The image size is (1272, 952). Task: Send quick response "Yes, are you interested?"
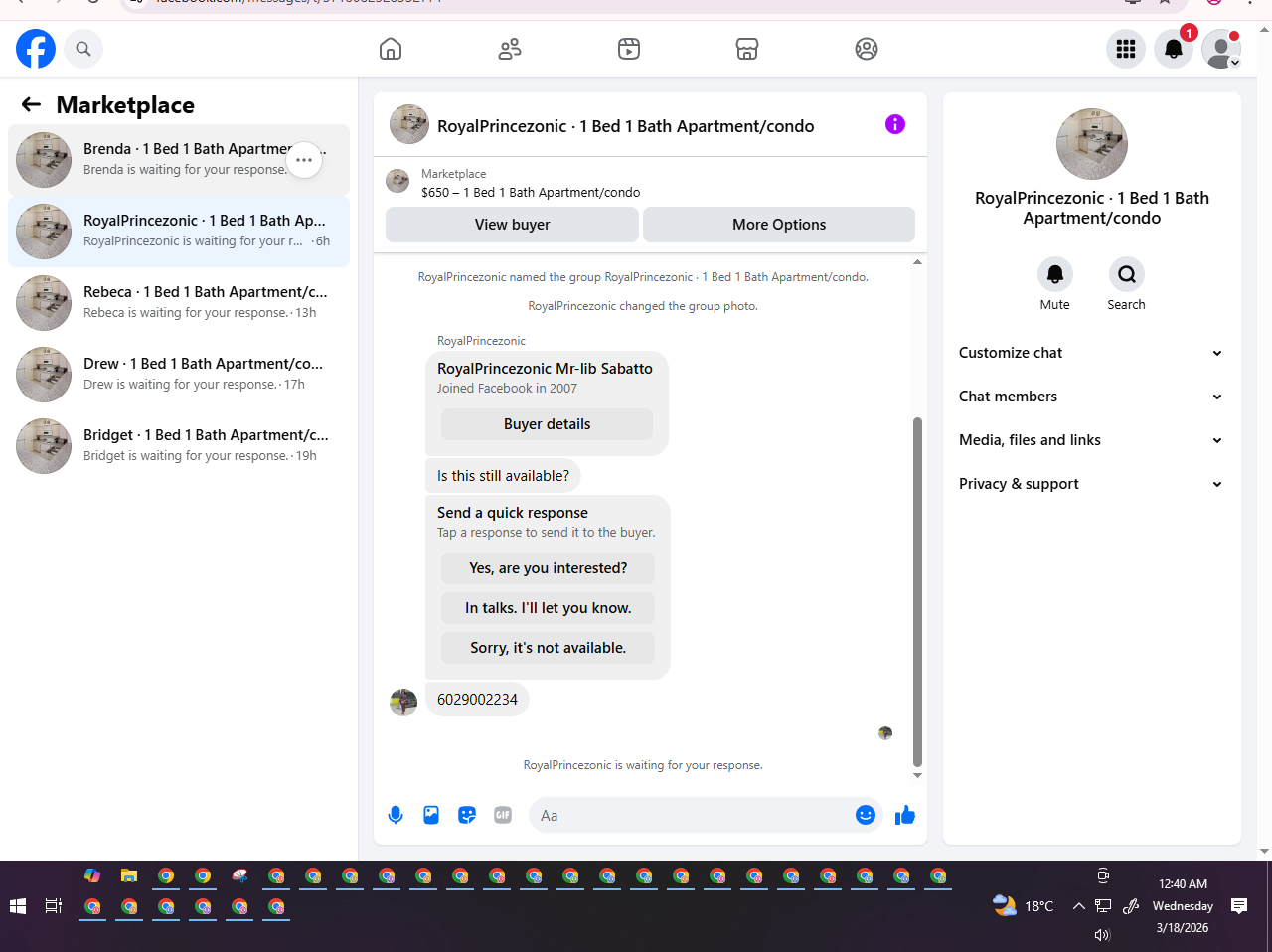(548, 568)
